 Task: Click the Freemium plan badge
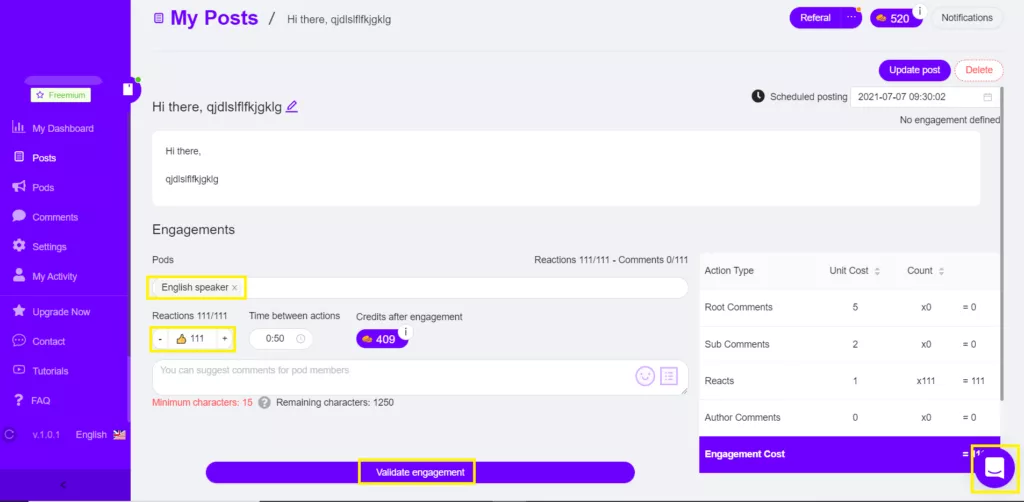[x=61, y=95]
